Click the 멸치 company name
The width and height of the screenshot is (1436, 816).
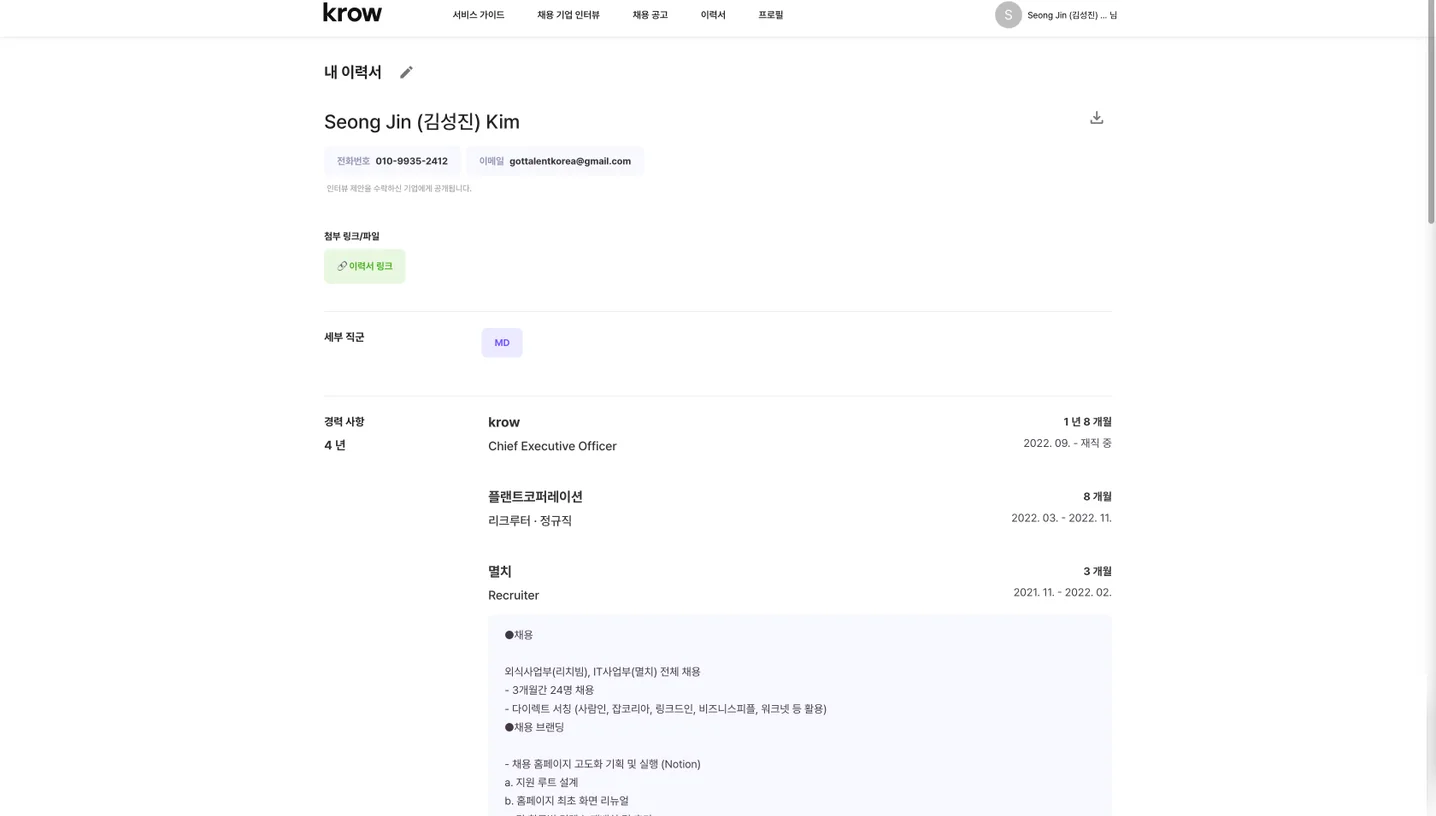pos(500,572)
